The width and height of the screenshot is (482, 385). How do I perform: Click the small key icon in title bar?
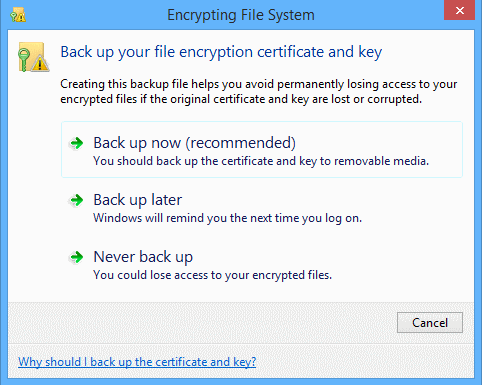[18, 14]
